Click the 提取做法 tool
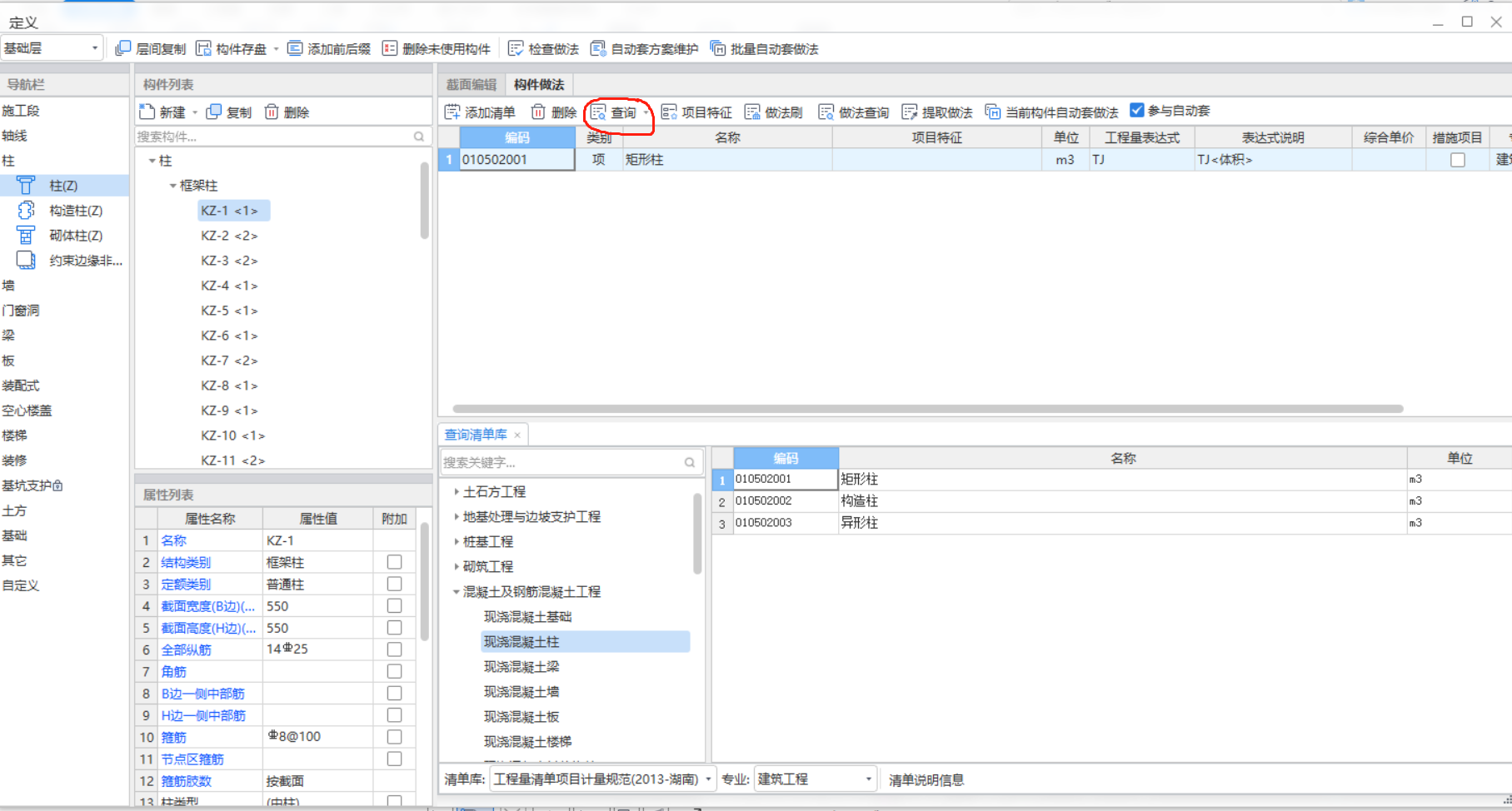The image size is (1512, 811). (937, 112)
